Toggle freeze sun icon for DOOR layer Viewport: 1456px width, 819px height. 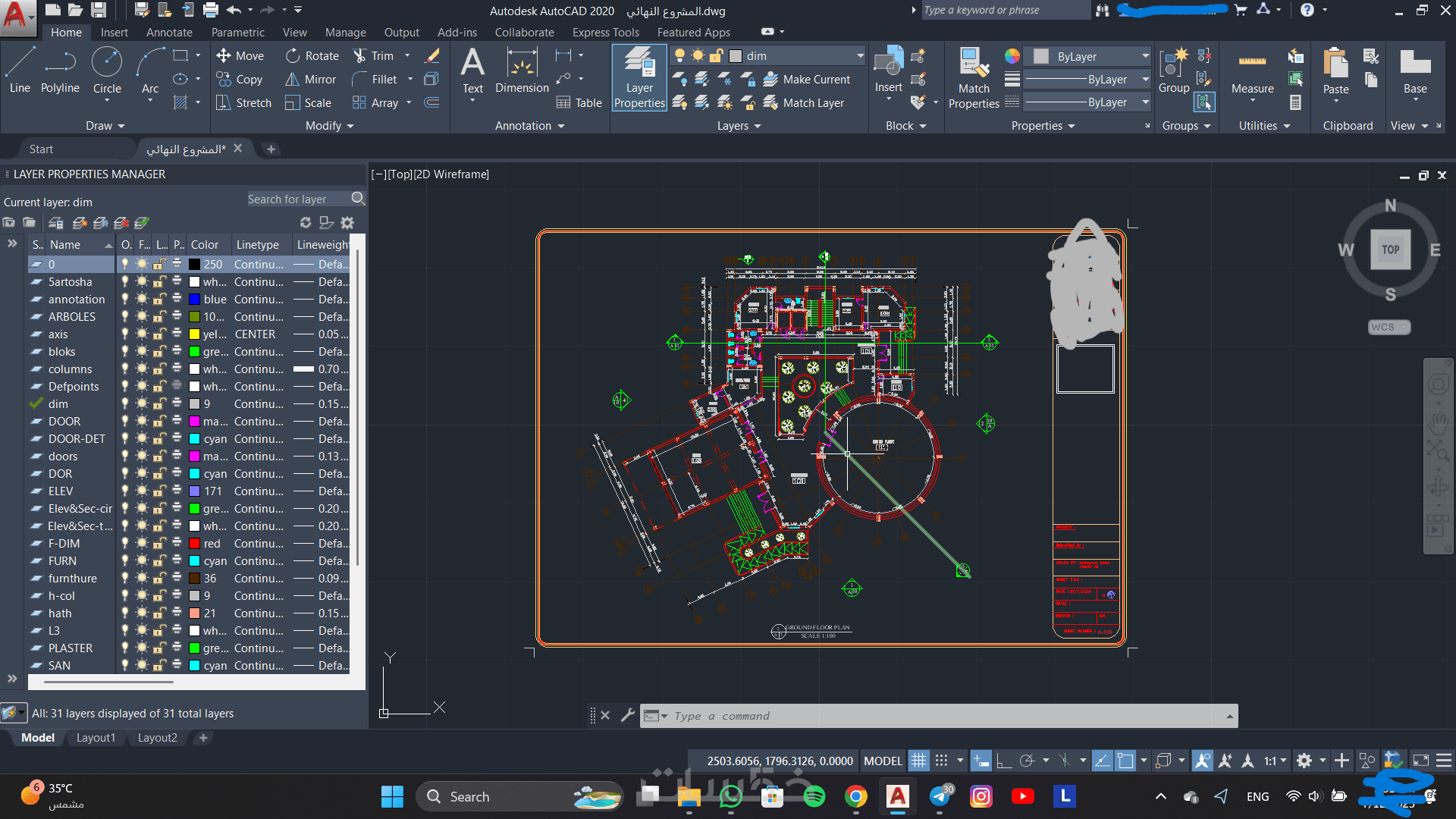click(142, 421)
